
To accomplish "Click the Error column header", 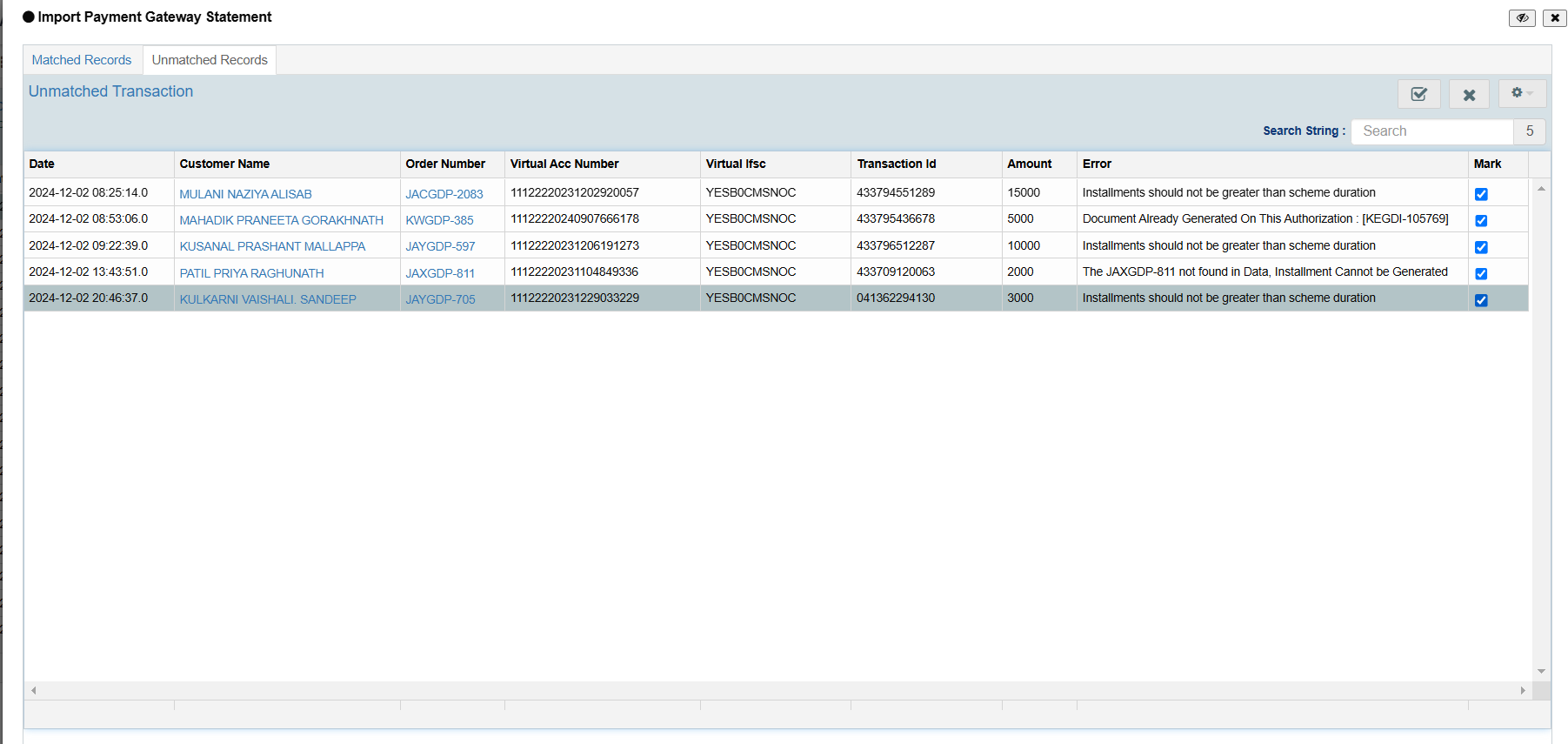I will click(1272, 164).
